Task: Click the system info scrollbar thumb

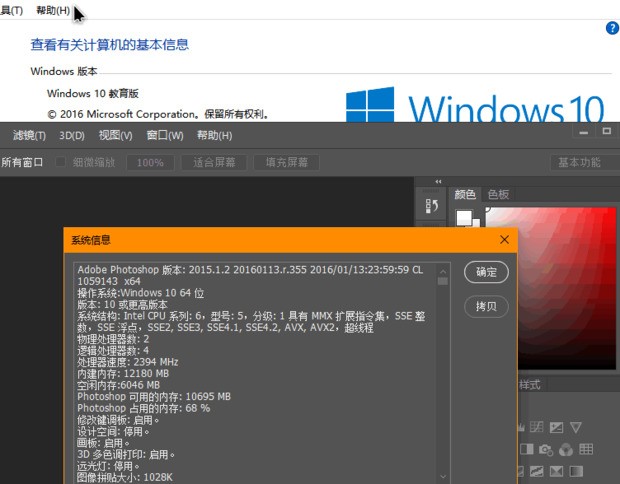Action: [443, 281]
